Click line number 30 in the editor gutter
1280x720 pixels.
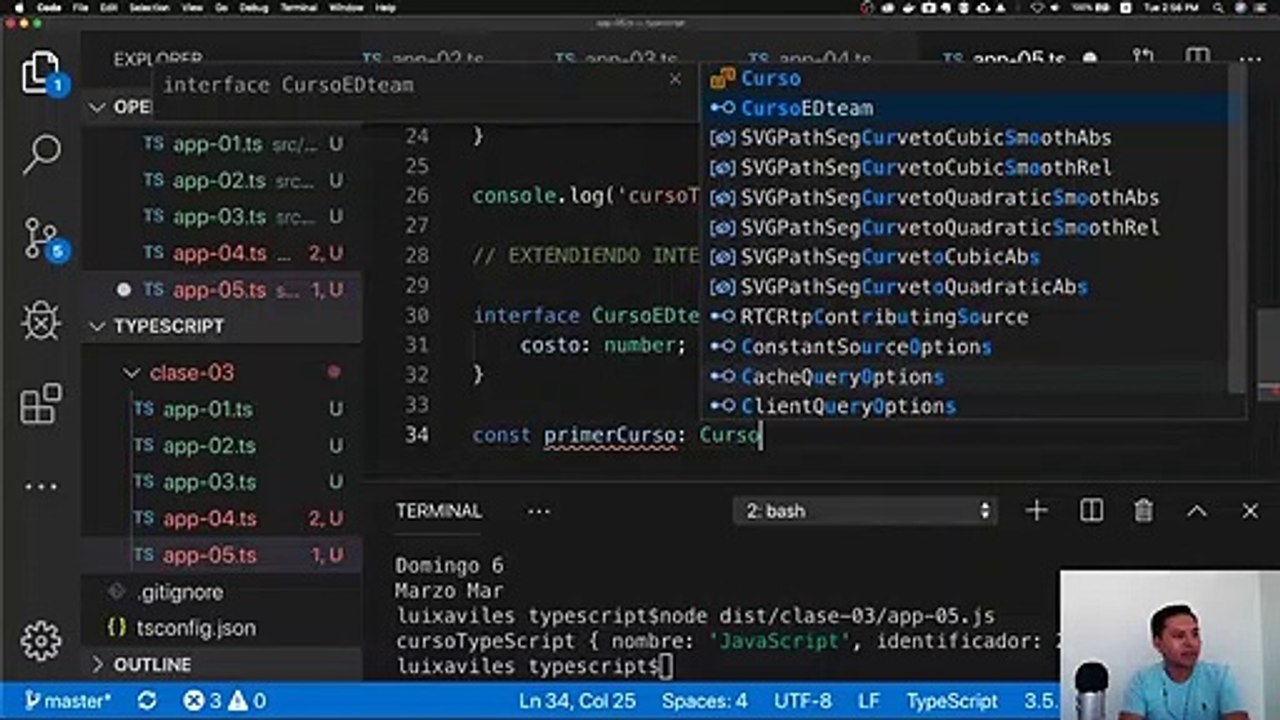pyautogui.click(x=418, y=316)
